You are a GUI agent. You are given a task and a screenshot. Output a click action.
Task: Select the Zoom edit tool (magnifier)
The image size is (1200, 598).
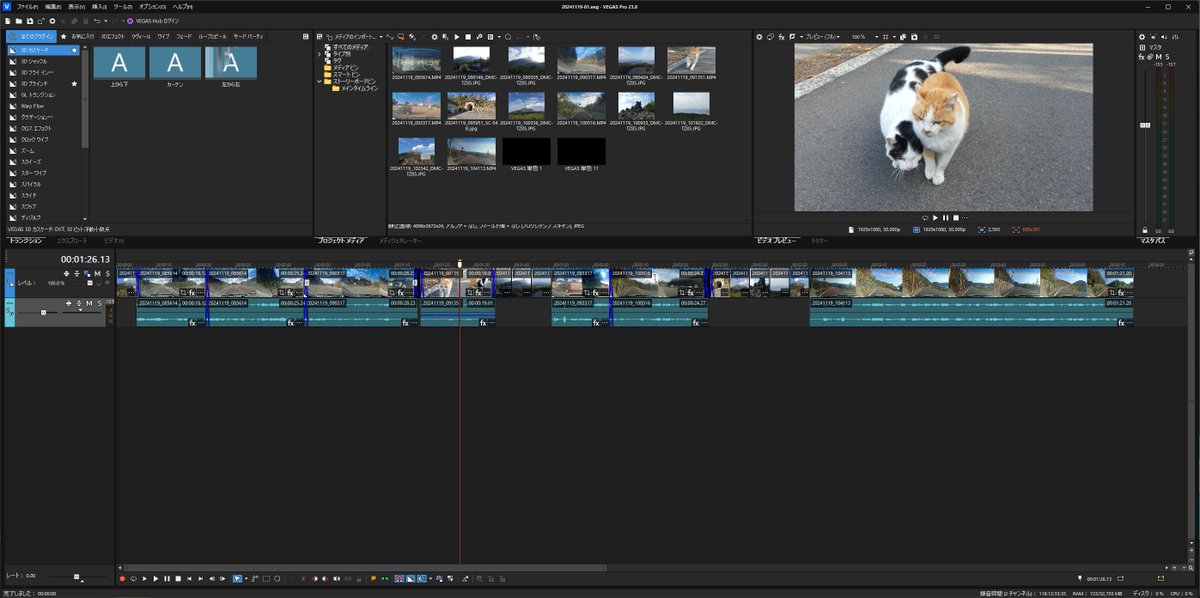[x=277, y=578]
